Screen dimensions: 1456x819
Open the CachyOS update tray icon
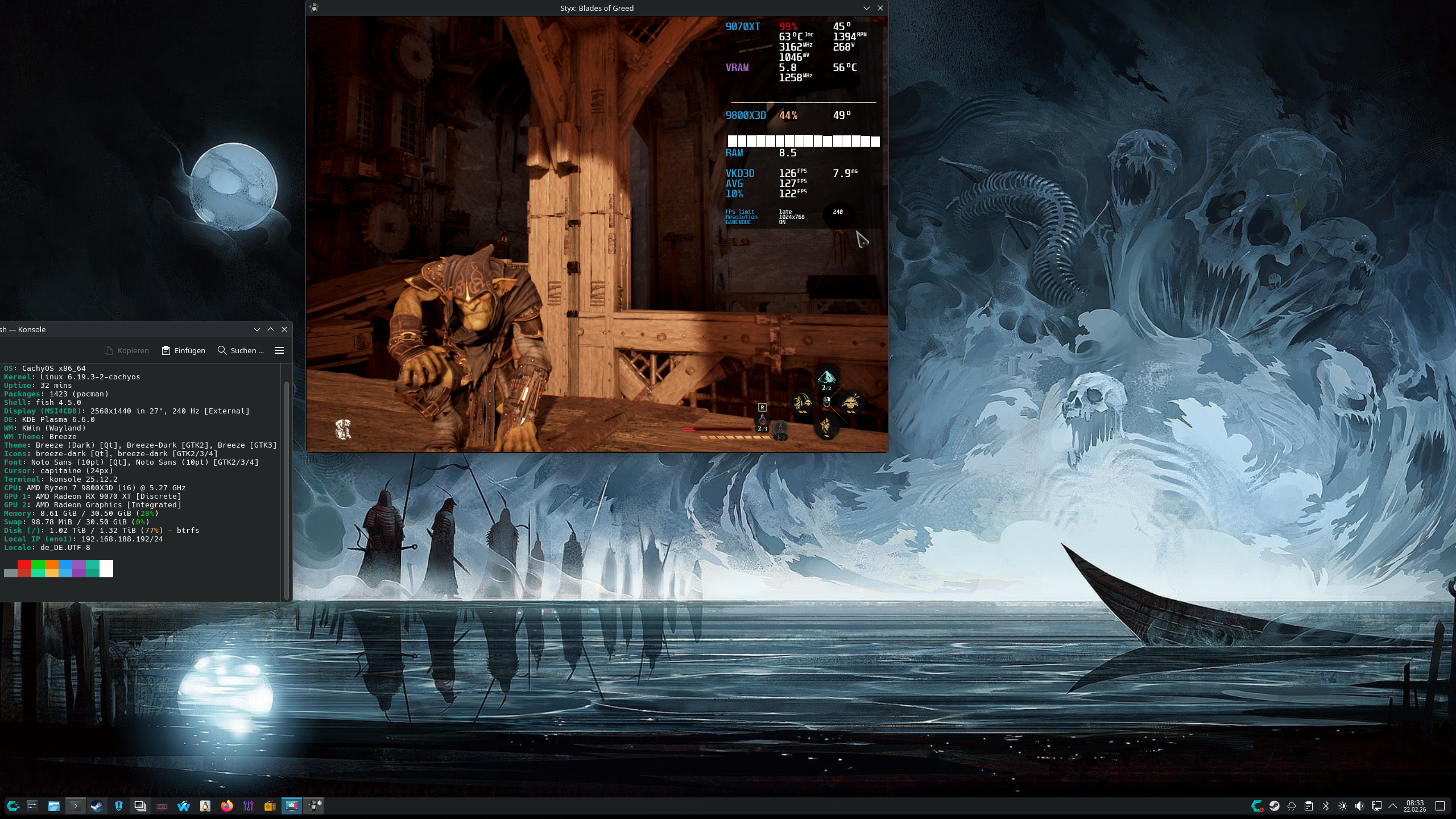pyautogui.click(x=1258, y=806)
